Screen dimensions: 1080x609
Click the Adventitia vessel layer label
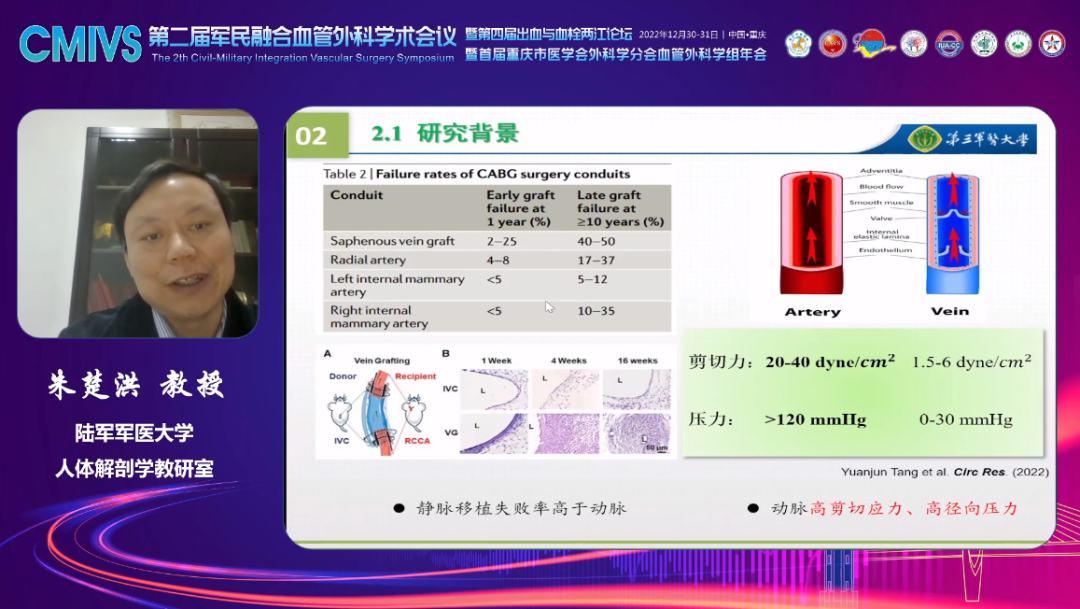click(881, 171)
